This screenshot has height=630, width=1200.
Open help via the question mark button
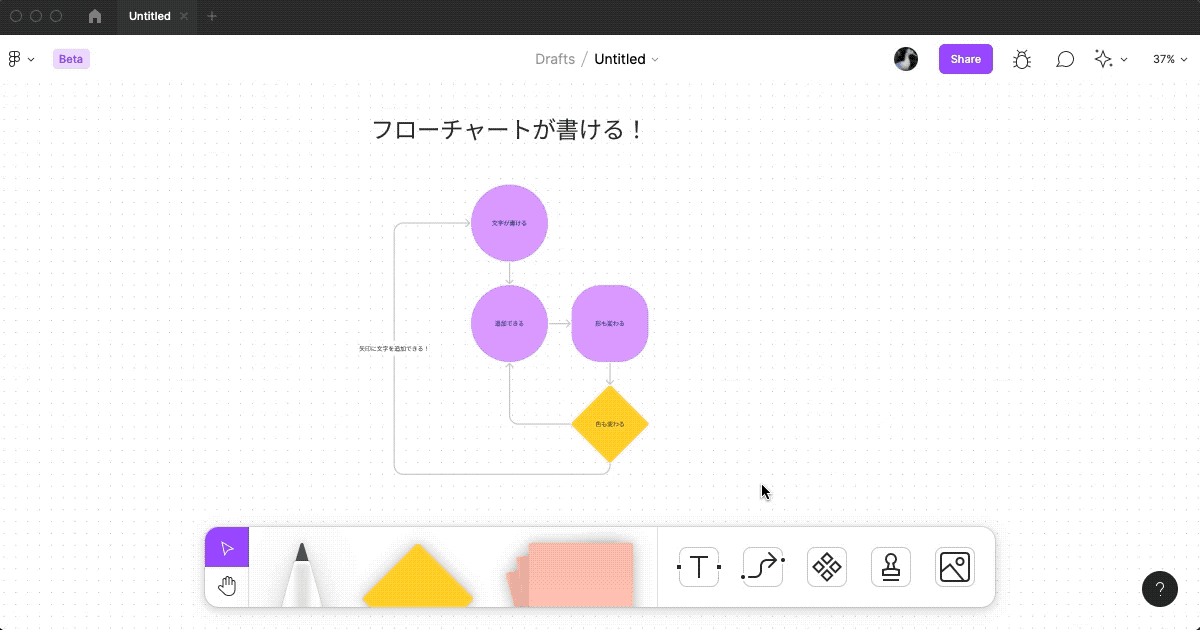pos(1159,589)
